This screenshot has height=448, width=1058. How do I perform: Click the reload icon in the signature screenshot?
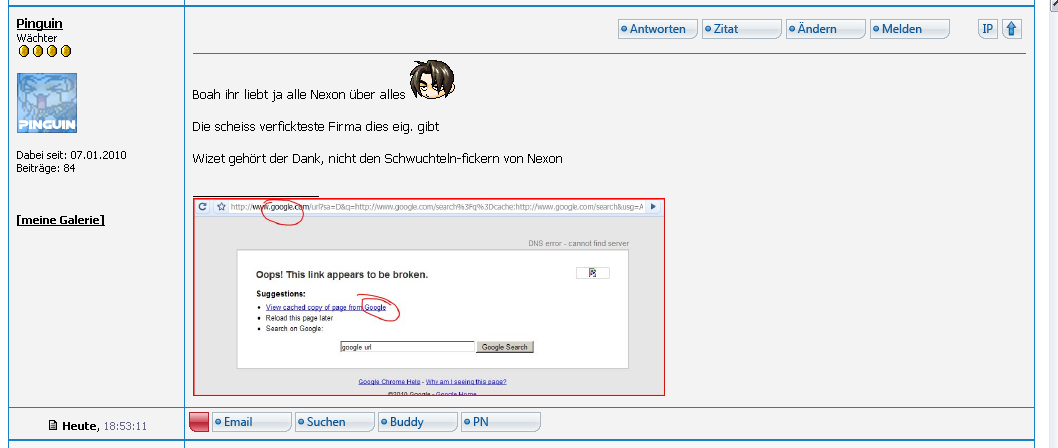203,207
